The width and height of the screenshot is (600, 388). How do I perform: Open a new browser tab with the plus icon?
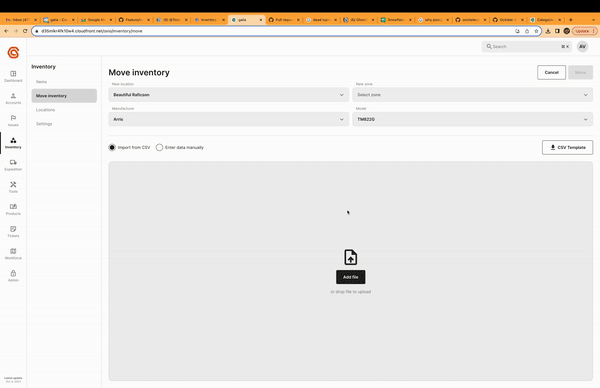pos(571,20)
